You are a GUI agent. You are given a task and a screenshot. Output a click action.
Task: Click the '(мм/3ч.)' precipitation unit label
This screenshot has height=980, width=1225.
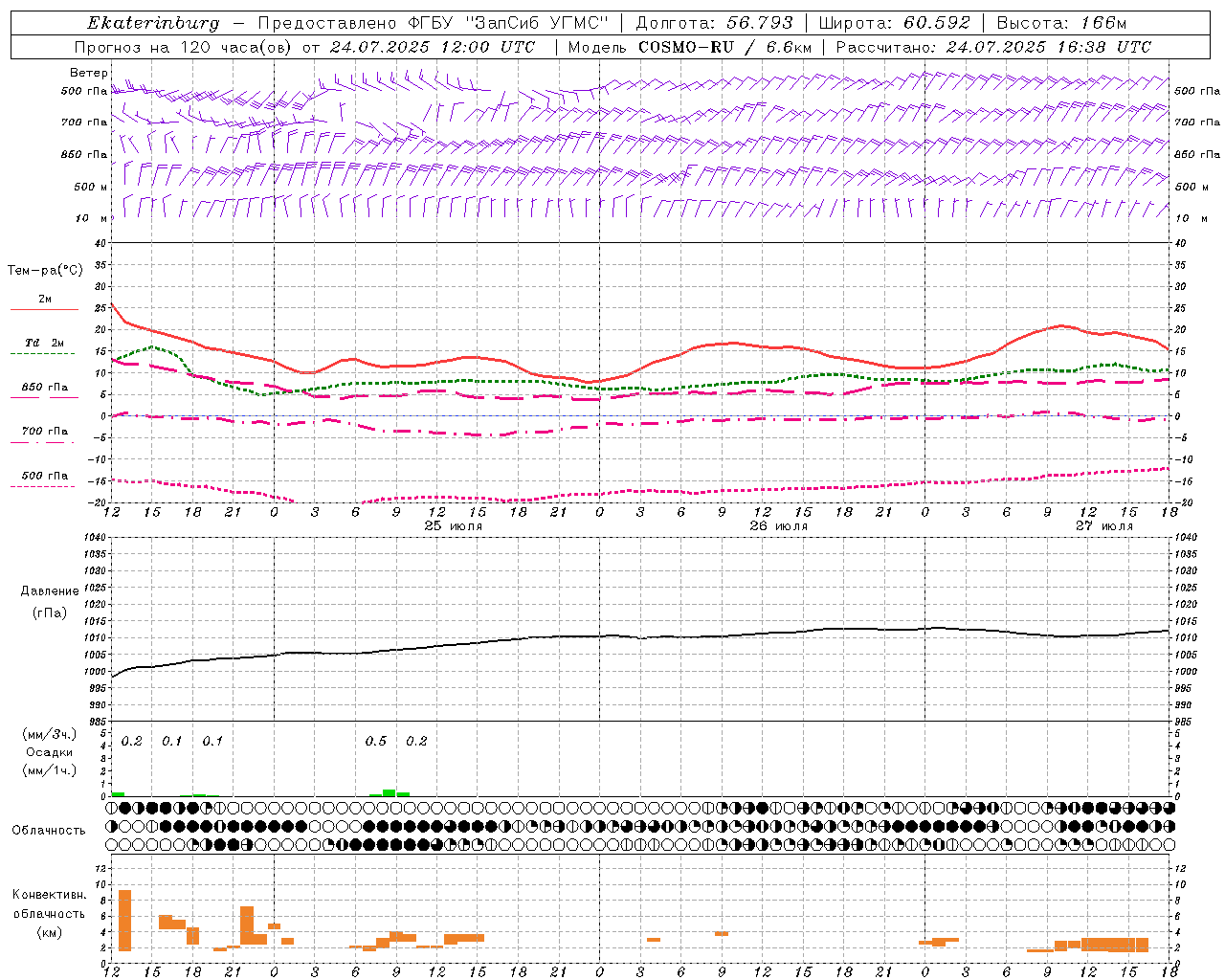click(x=48, y=734)
